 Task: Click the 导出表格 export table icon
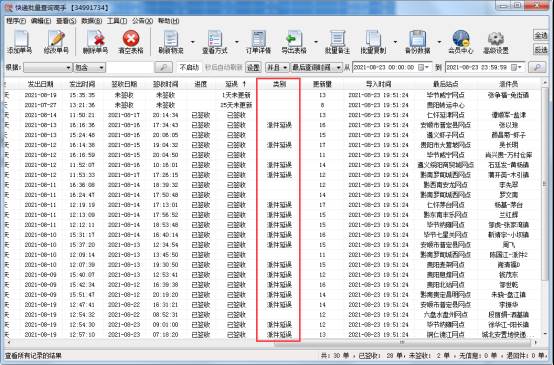[294, 39]
